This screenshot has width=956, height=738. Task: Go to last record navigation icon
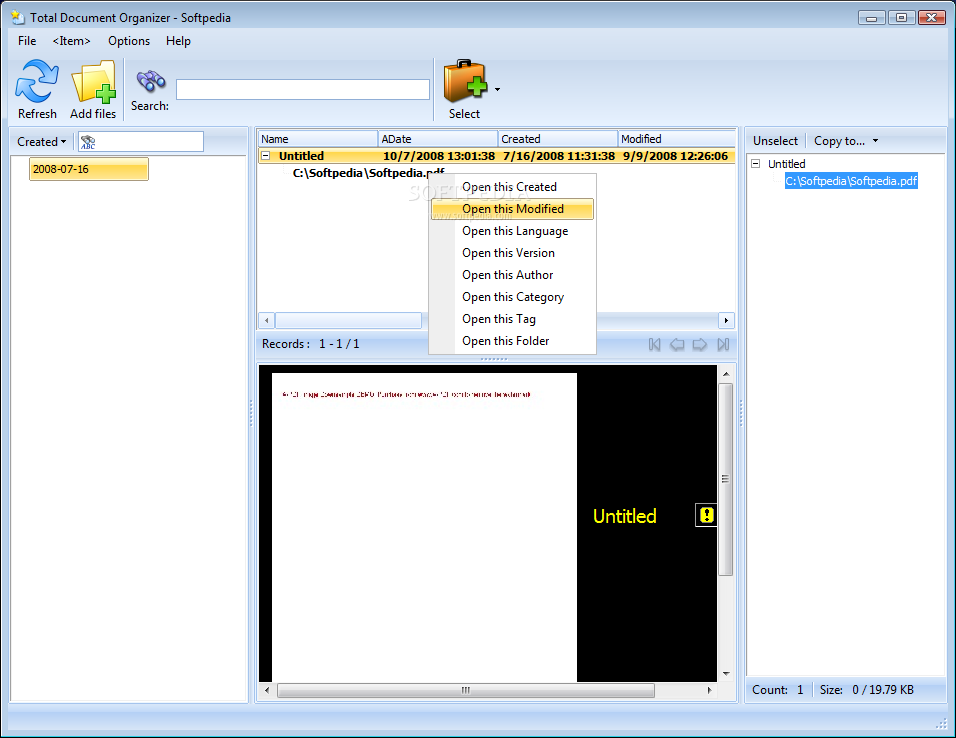(x=723, y=345)
